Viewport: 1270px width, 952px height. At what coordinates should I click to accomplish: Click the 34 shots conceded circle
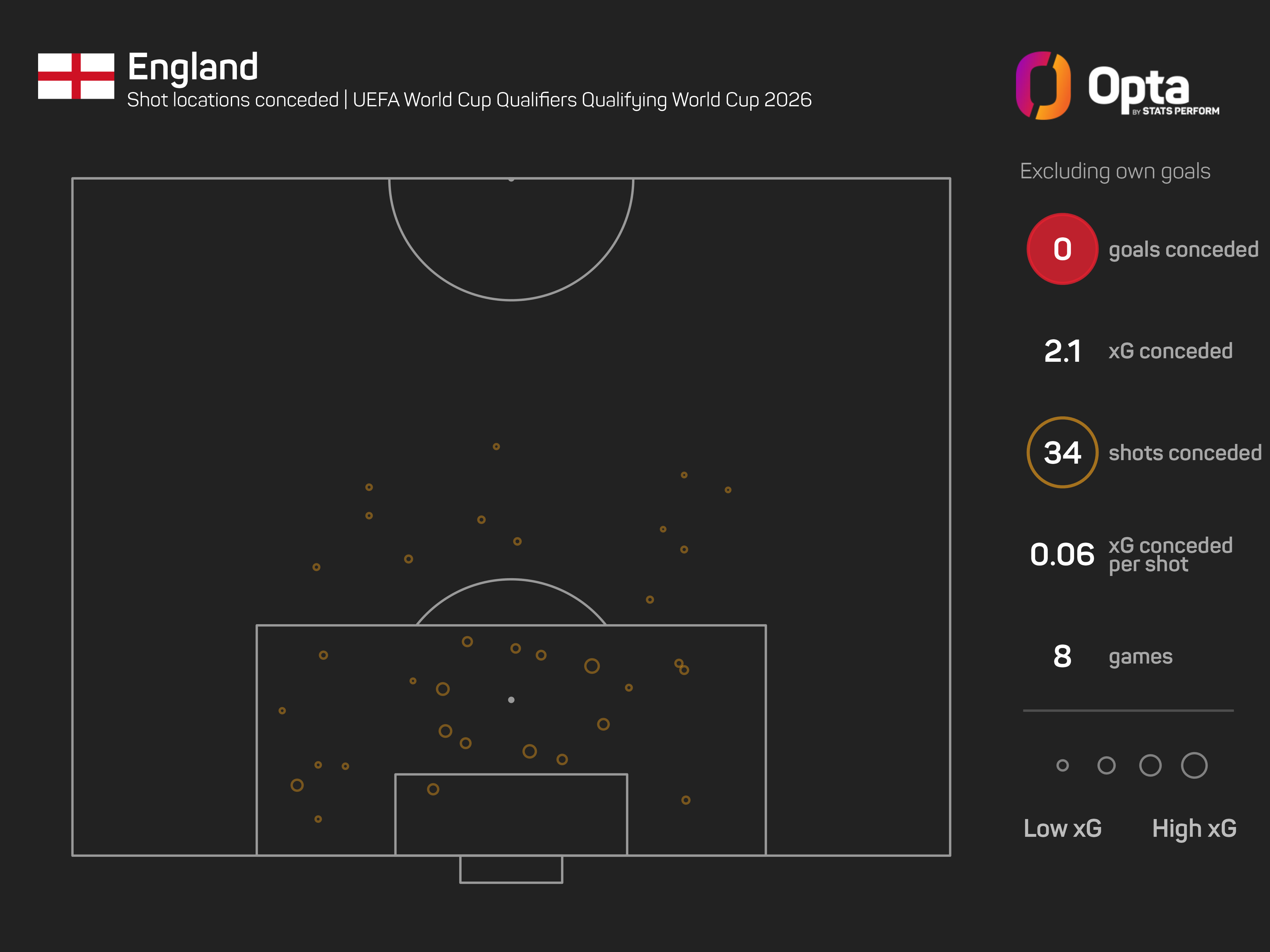click(x=1062, y=452)
